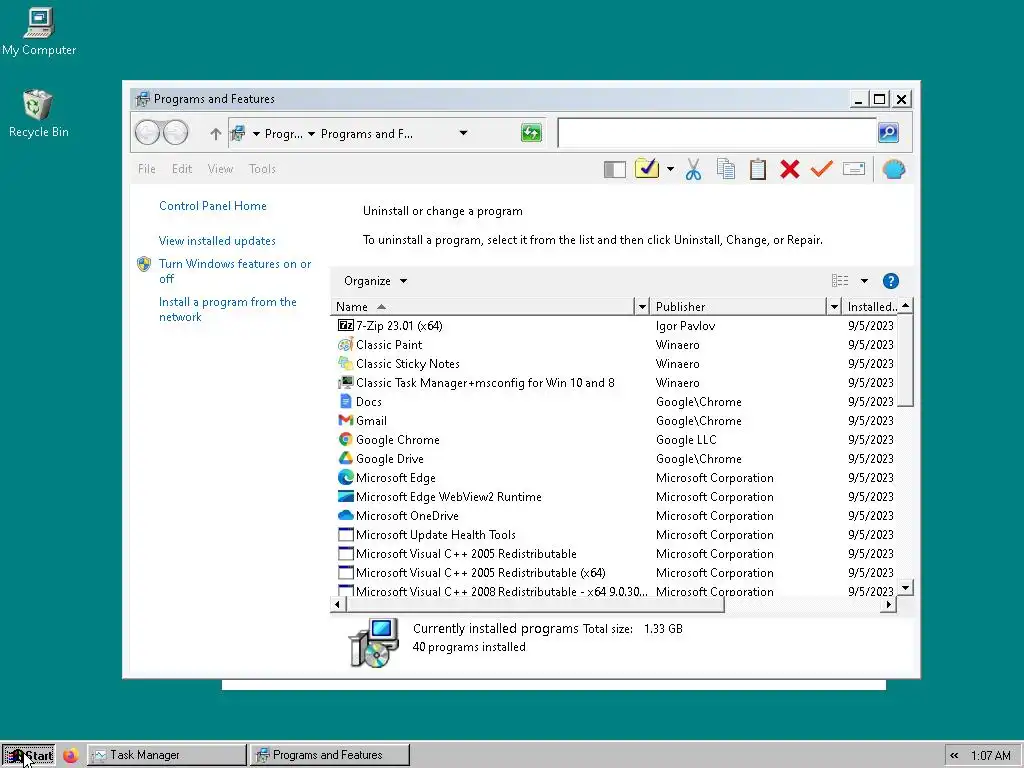
Task: Click the horizontal scrollbar right arrow
Action: [x=888, y=605]
